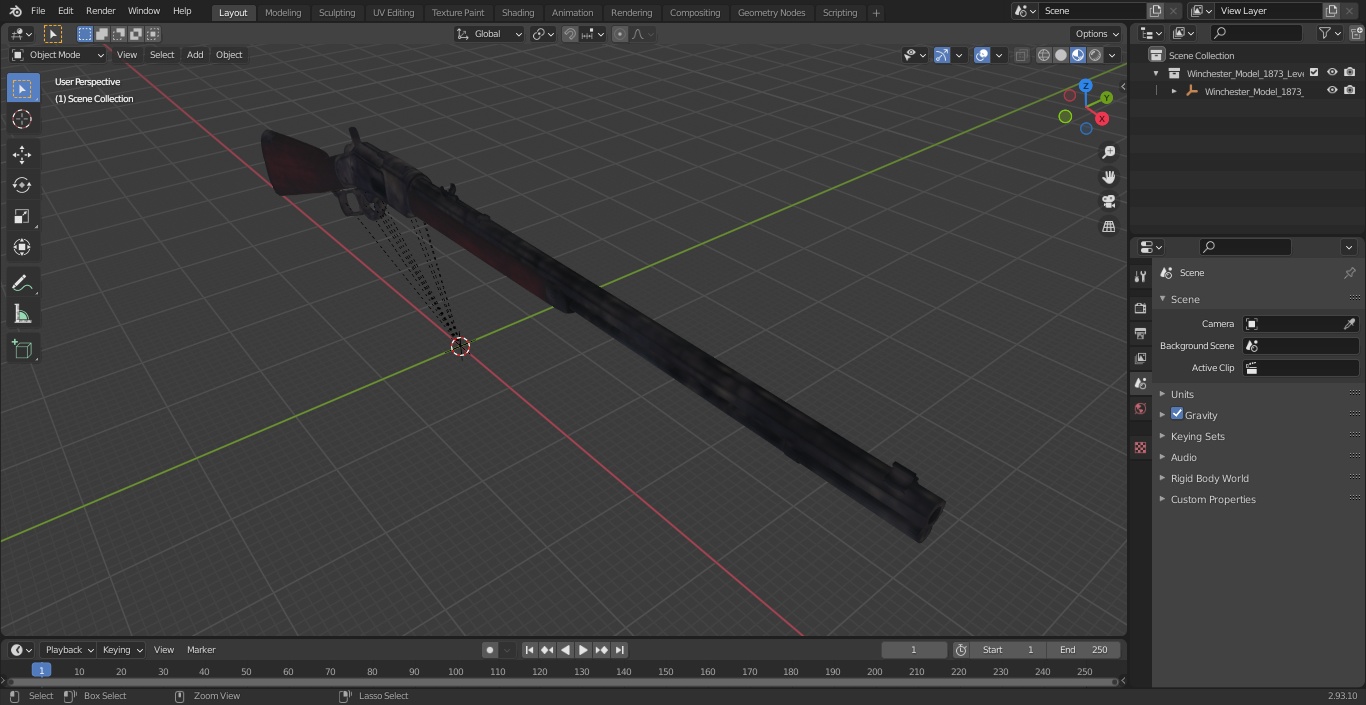This screenshot has width=1366, height=705.
Task: Disable rendering of Winchester collection camera icon
Action: click(x=1349, y=73)
